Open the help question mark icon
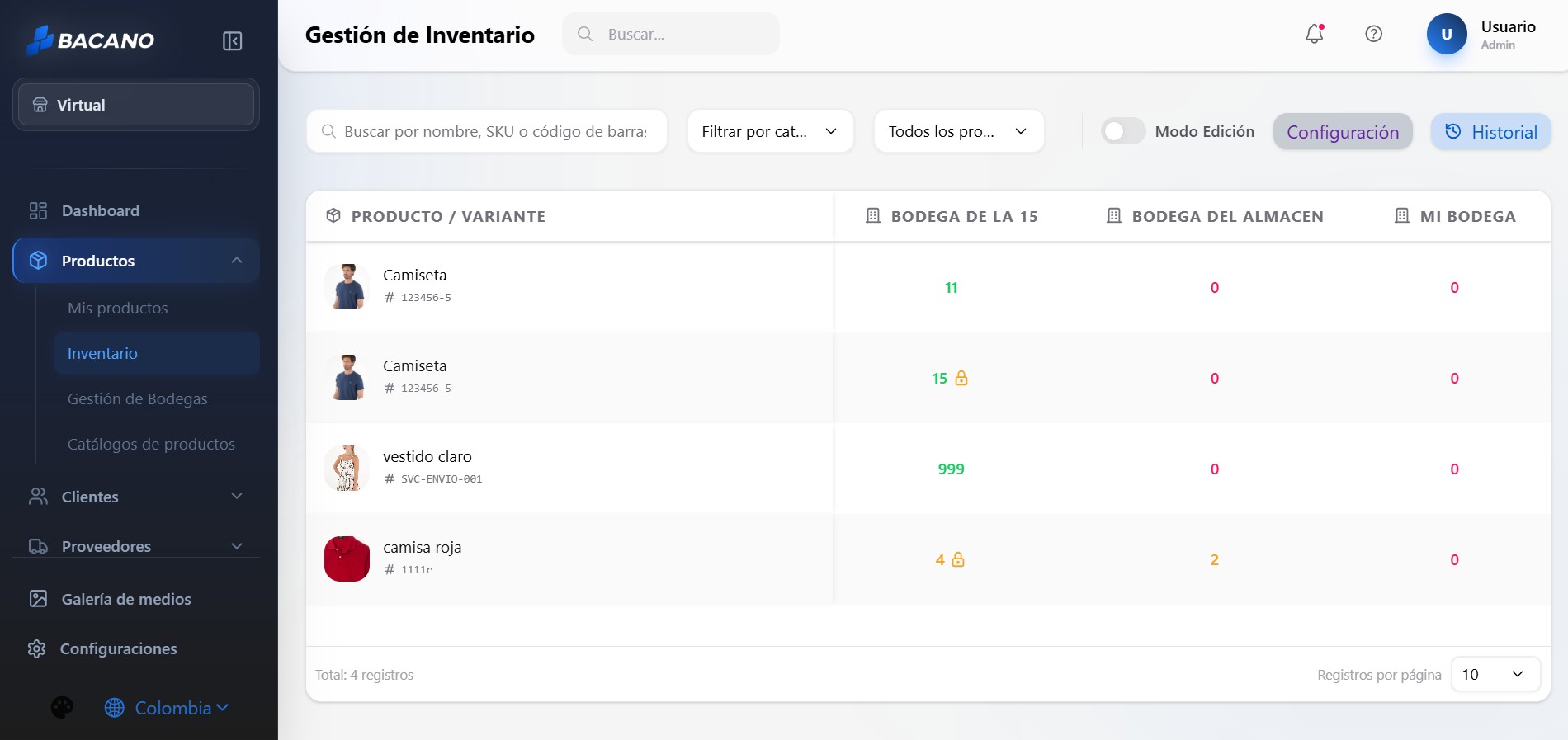This screenshot has width=1568, height=740. (x=1373, y=34)
